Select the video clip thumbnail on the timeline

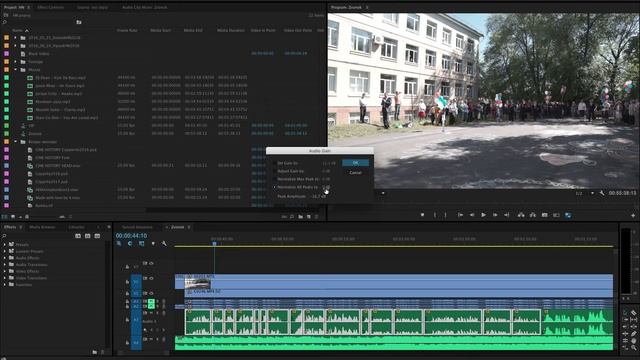(198, 283)
